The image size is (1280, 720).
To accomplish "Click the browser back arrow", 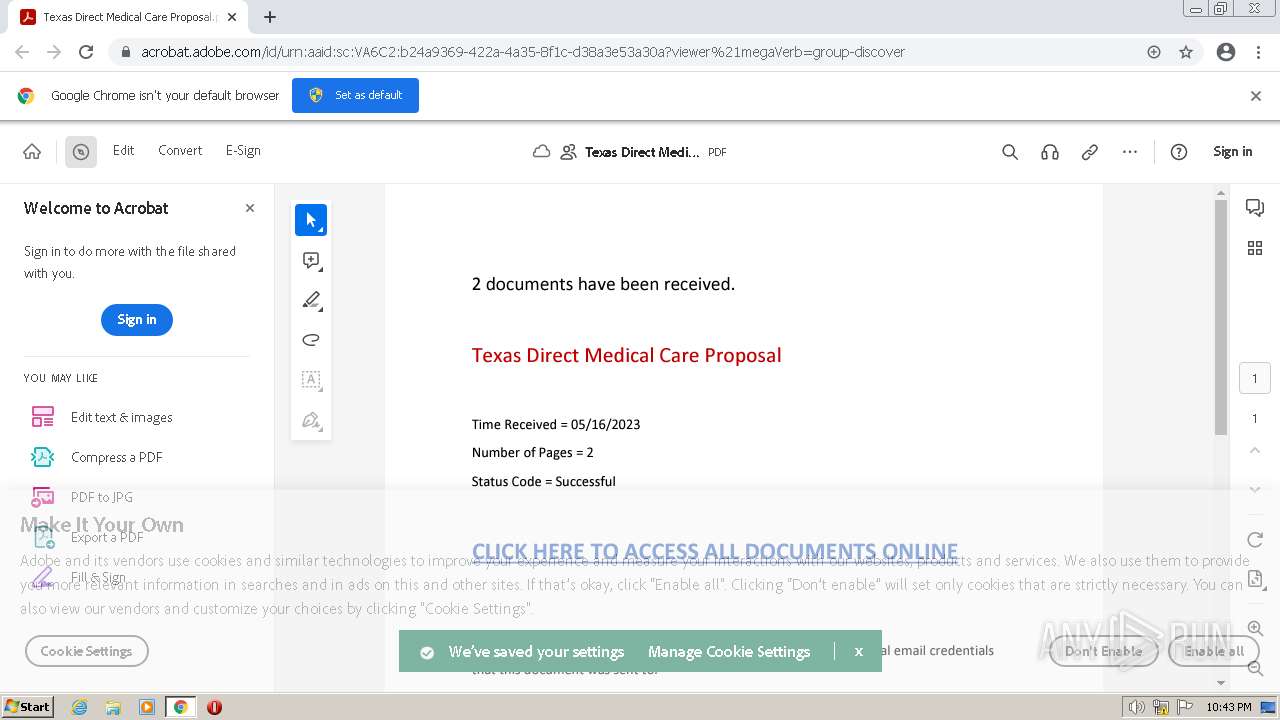I will [x=22, y=52].
